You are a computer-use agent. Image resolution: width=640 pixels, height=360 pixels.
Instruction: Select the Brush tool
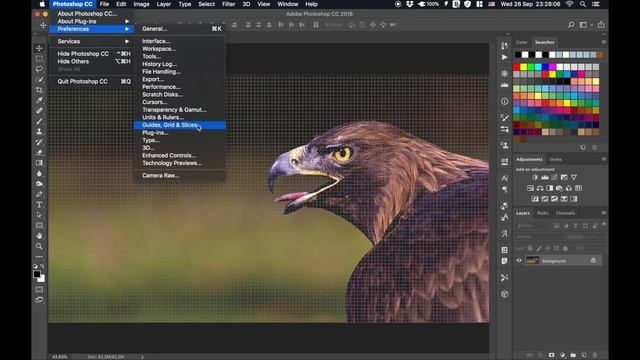pos(39,121)
